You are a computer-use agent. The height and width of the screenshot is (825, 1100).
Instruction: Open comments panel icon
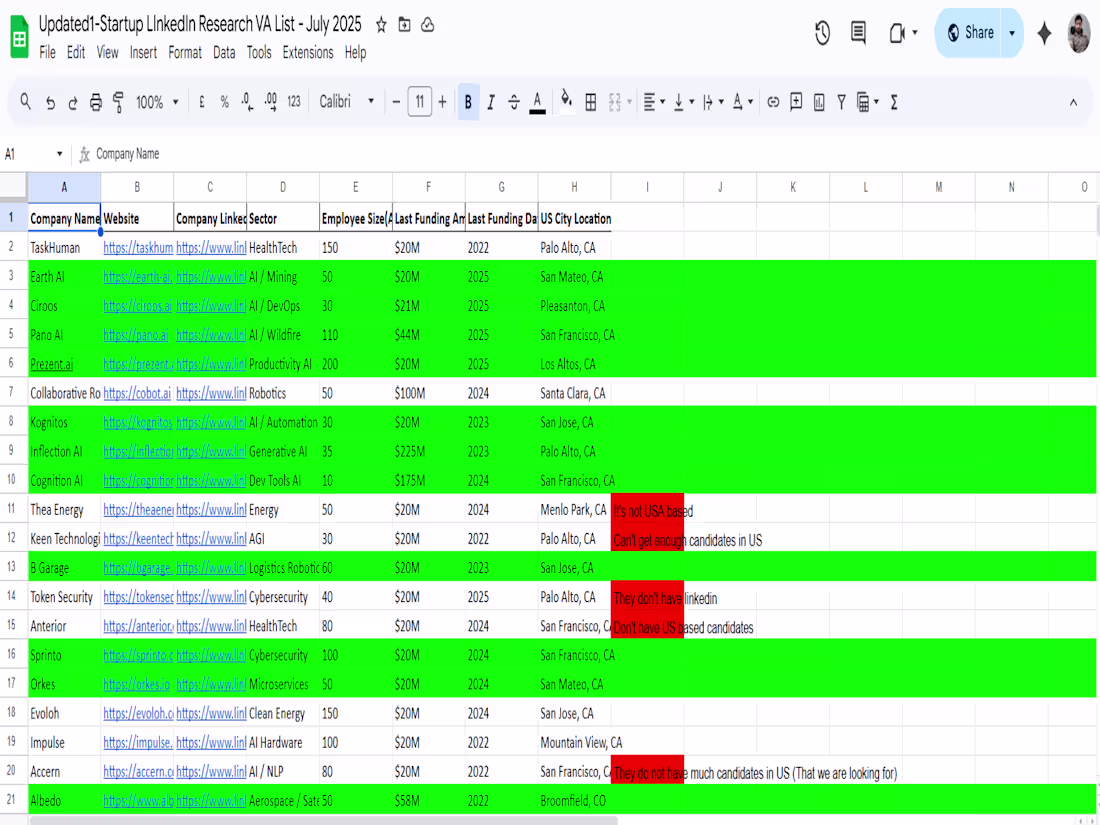pyautogui.click(x=858, y=33)
